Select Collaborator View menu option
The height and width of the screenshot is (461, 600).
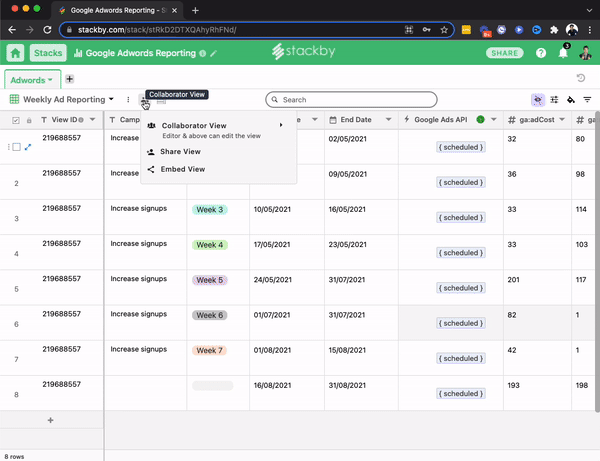click(218, 130)
